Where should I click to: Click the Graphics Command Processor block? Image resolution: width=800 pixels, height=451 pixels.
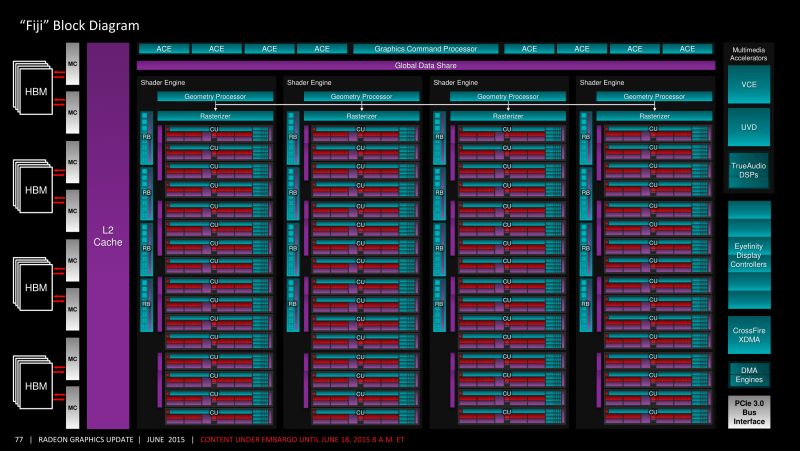tap(426, 48)
